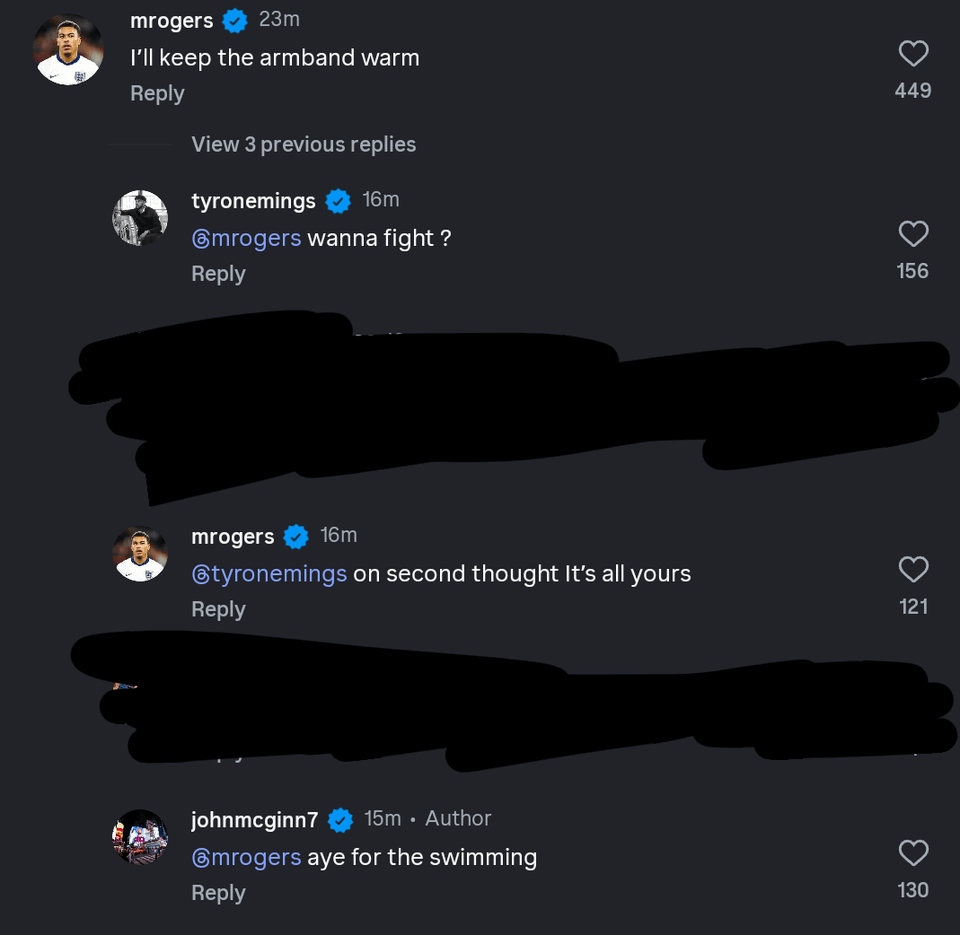Screen dimensions: 960x935
Task: Click the johnmcginn7 username
Action: tap(254, 820)
